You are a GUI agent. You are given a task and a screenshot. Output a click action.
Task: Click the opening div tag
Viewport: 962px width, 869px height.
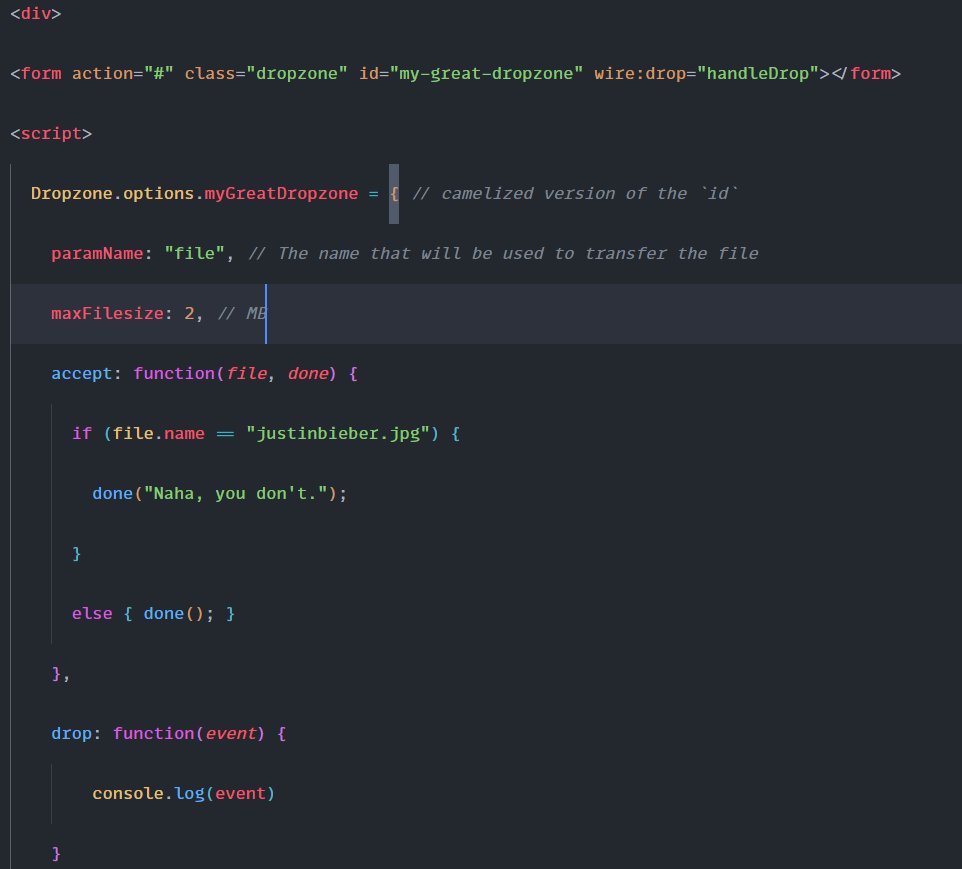36,14
